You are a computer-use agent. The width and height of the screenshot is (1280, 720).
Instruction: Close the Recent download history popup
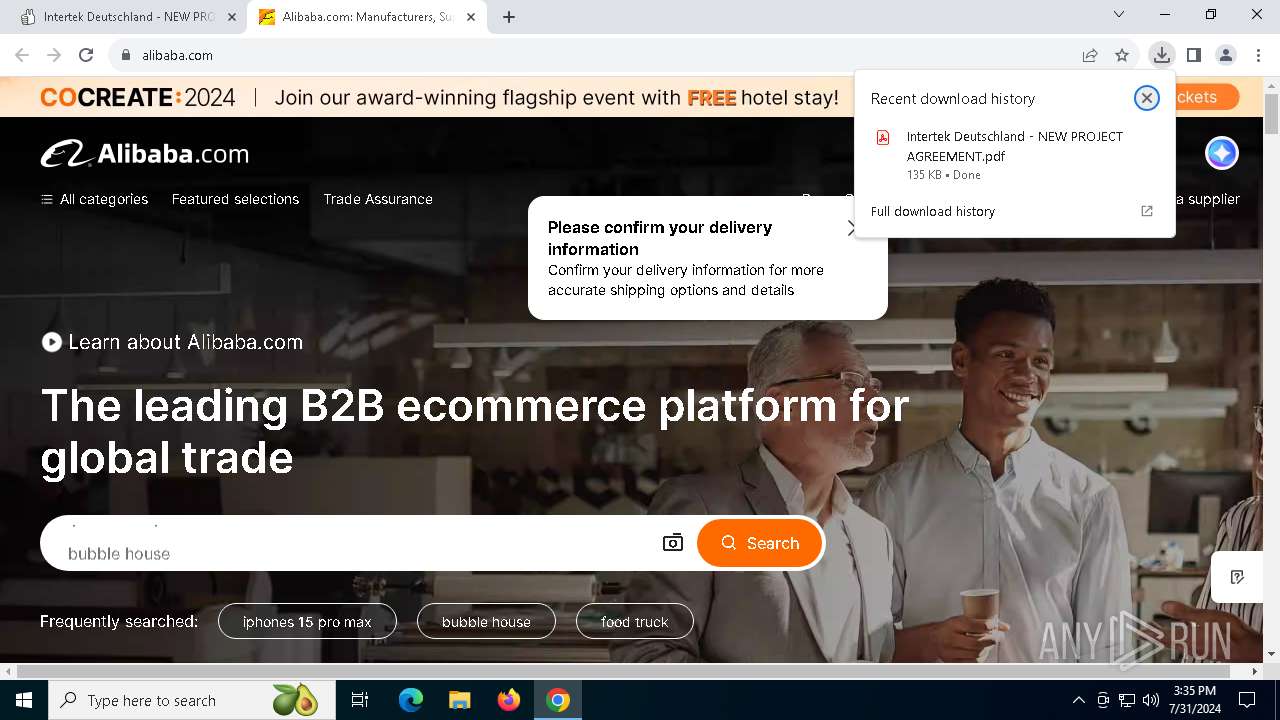coord(1146,98)
